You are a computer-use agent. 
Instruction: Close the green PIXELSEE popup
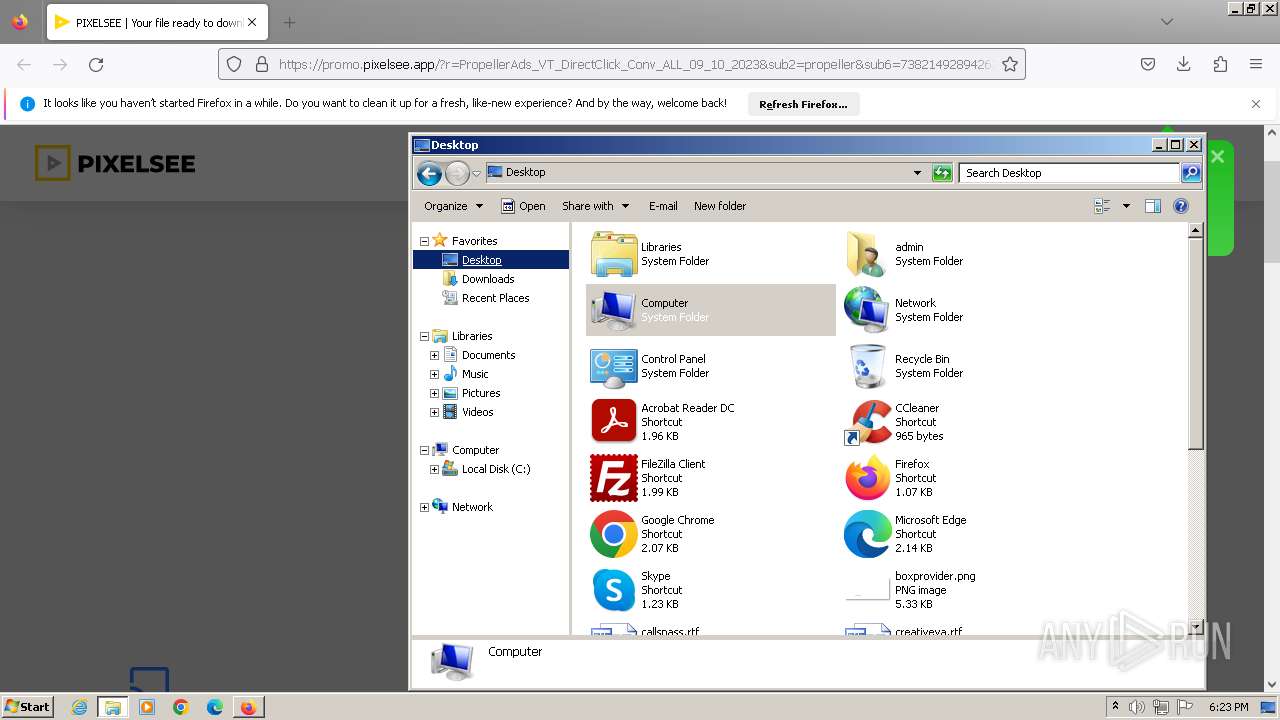pyautogui.click(x=1218, y=156)
